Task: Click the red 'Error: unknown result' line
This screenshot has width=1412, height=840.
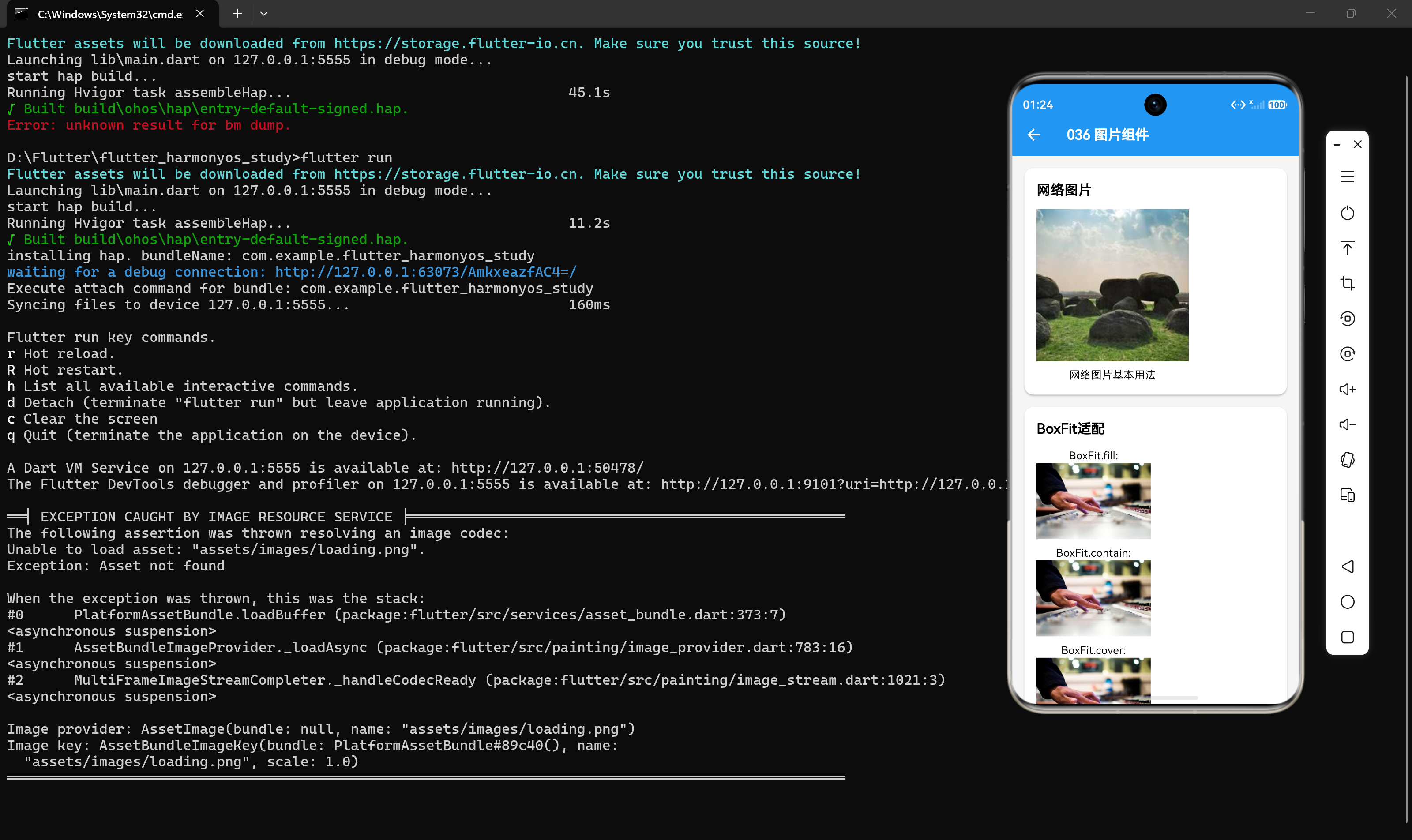Action: click(149, 125)
